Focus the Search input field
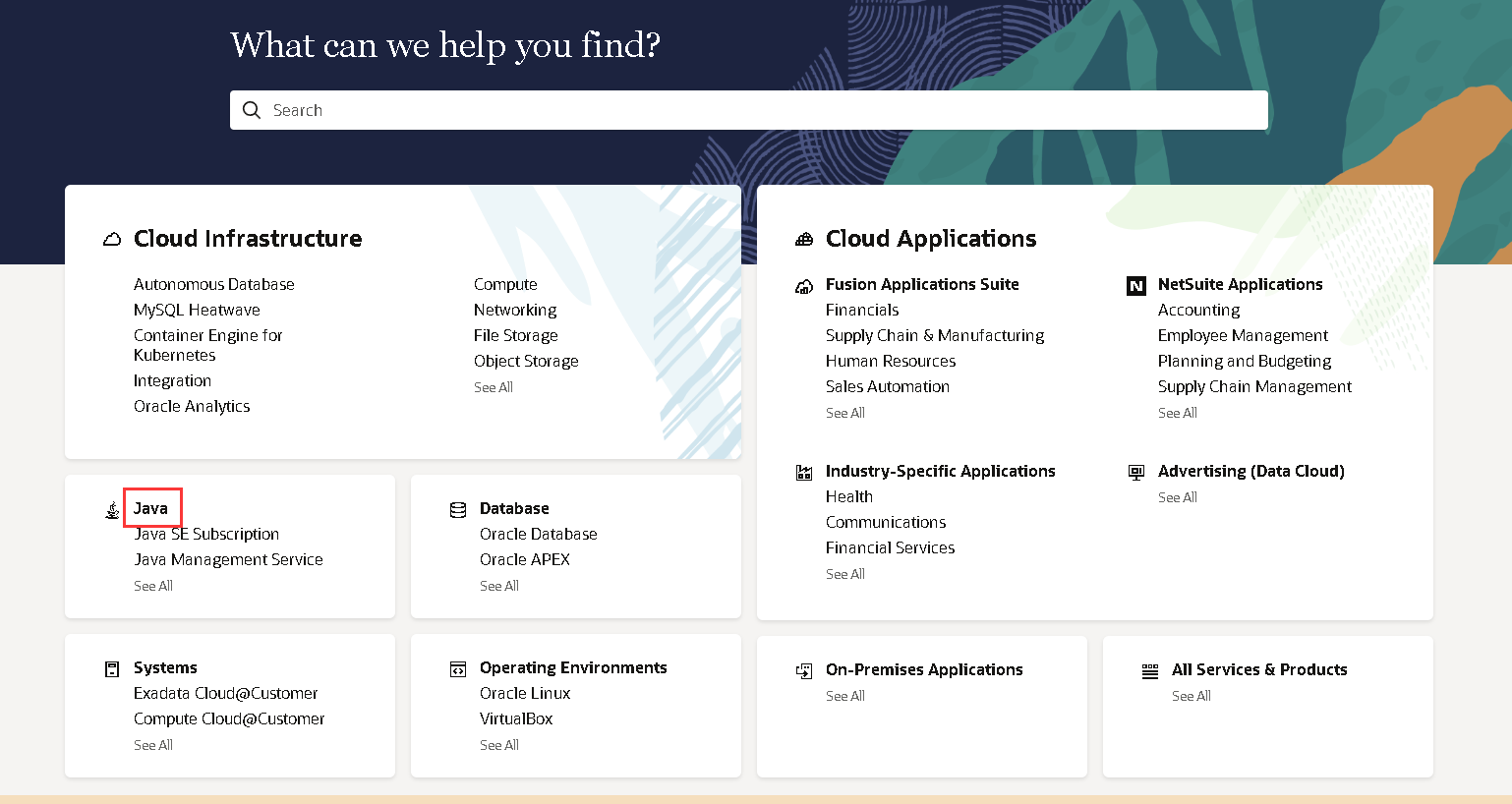 click(x=749, y=110)
